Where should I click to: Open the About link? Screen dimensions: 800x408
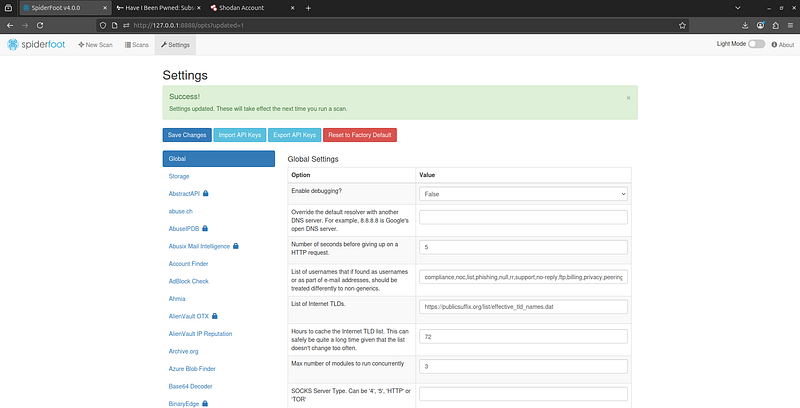[x=783, y=45]
